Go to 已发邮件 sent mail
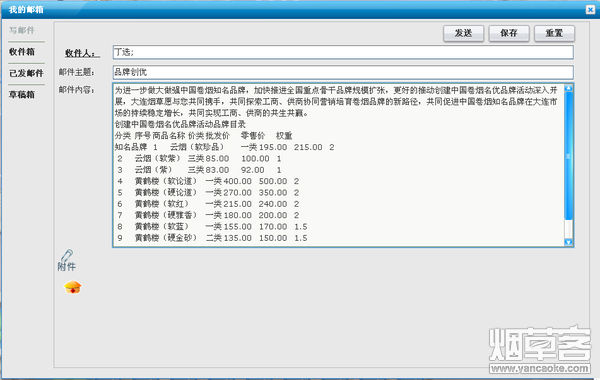Image resolution: width=600 pixels, height=380 pixels. tap(26, 73)
